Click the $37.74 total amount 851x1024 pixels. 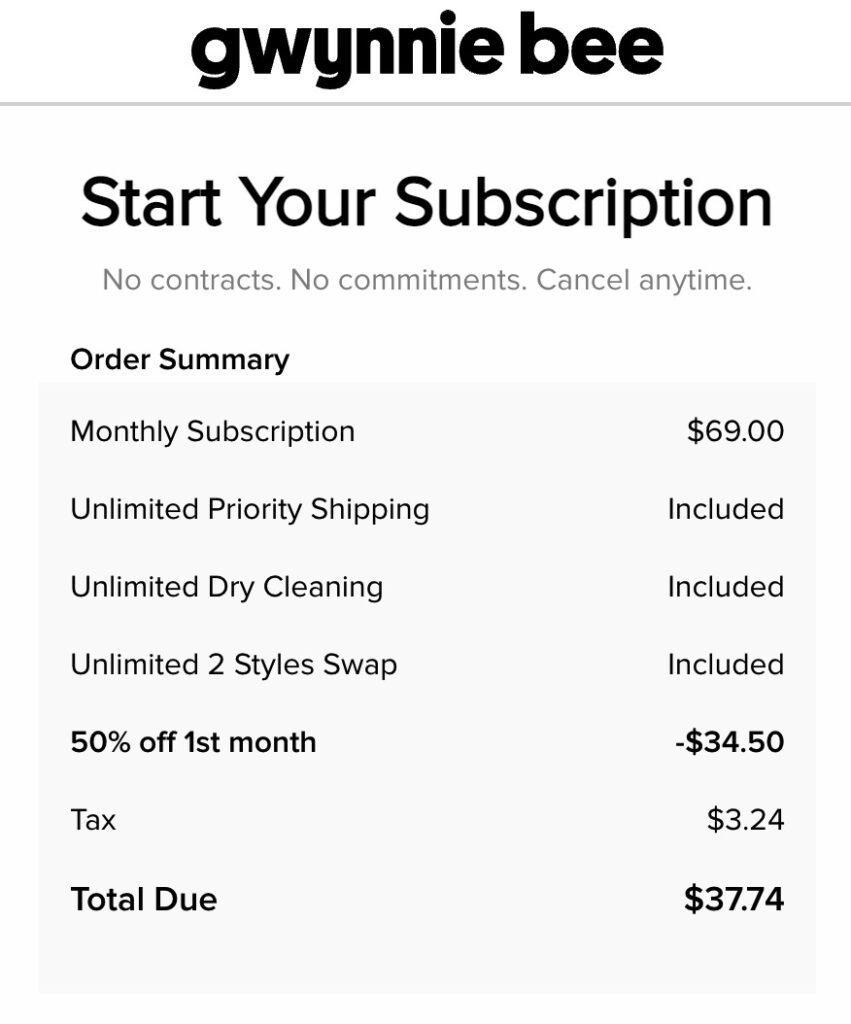coord(734,899)
